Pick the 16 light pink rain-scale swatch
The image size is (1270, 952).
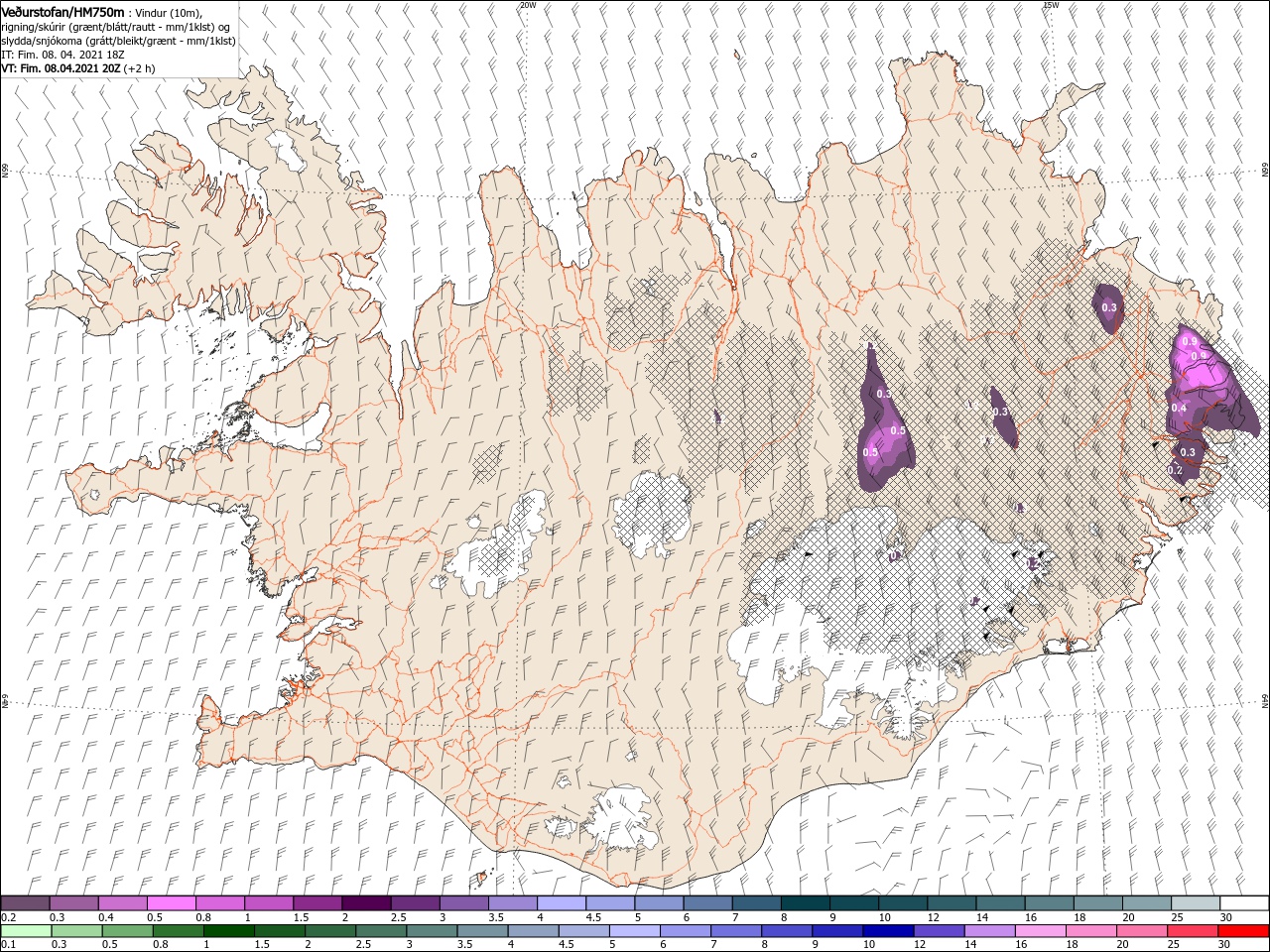[1040, 932]
